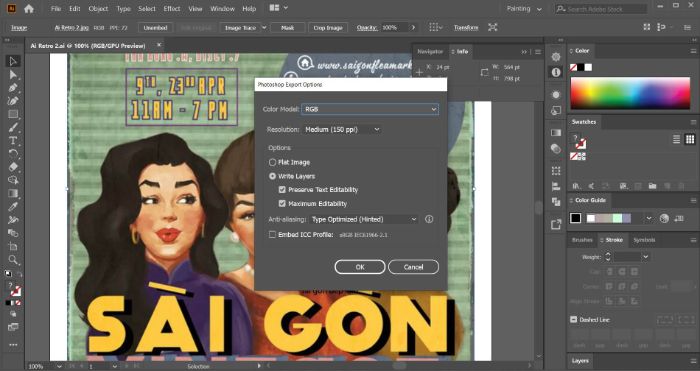Switch to the Navigator tab

(x=430, y=51)
